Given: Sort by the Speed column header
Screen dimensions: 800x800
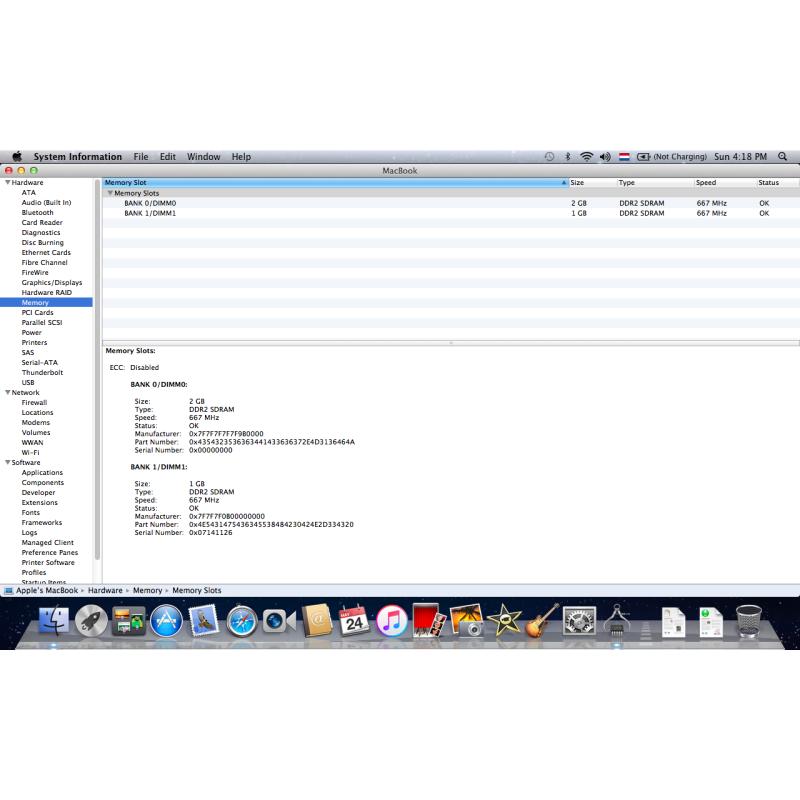Looking at the screenshot, I should click(x=725, y=182).
